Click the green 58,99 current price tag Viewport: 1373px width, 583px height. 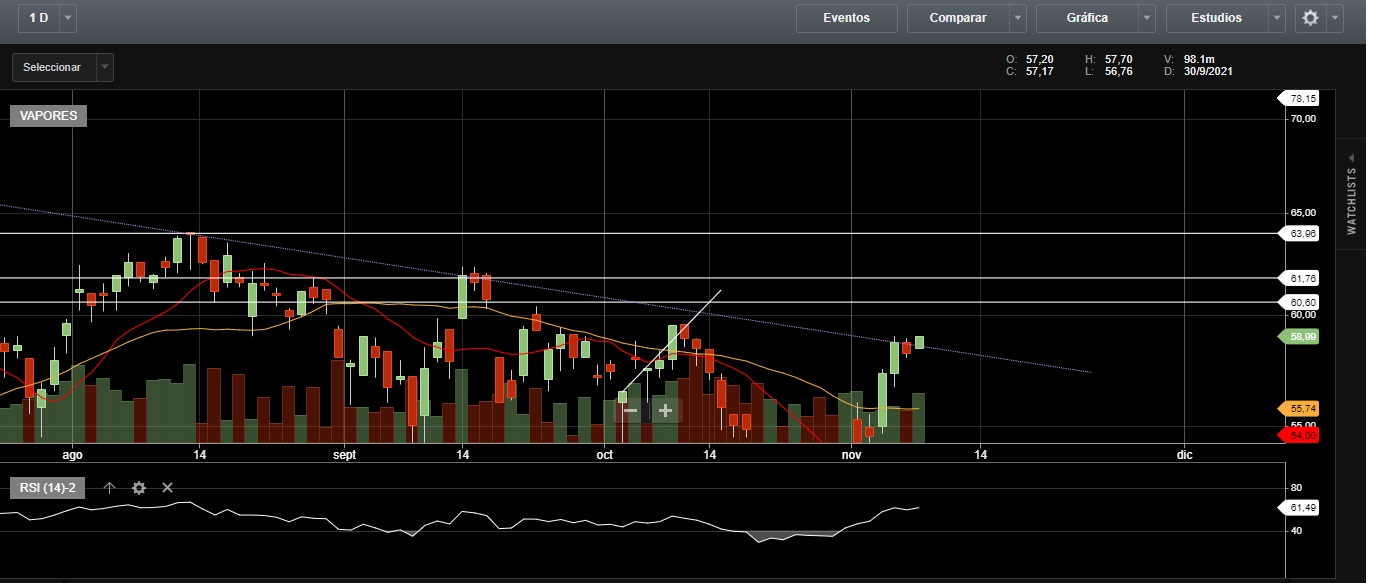tap(1303, 338)
